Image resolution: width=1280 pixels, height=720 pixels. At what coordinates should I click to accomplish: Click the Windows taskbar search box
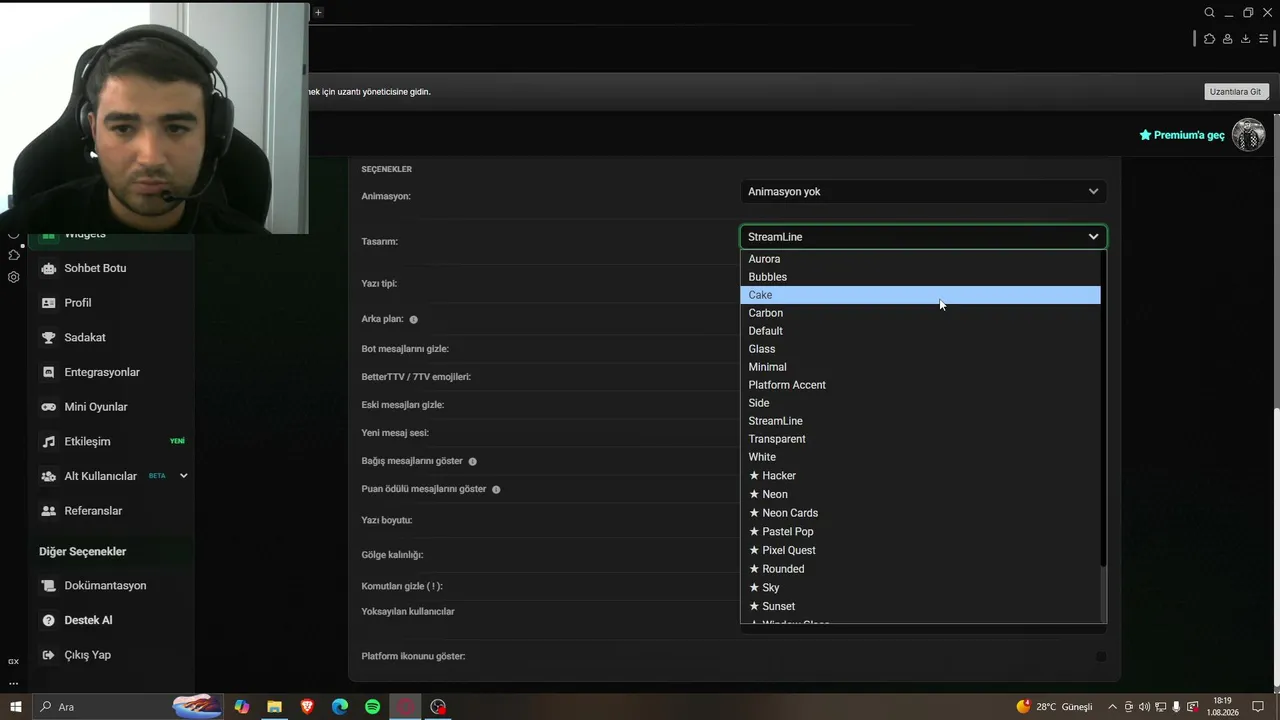[128, 707]
